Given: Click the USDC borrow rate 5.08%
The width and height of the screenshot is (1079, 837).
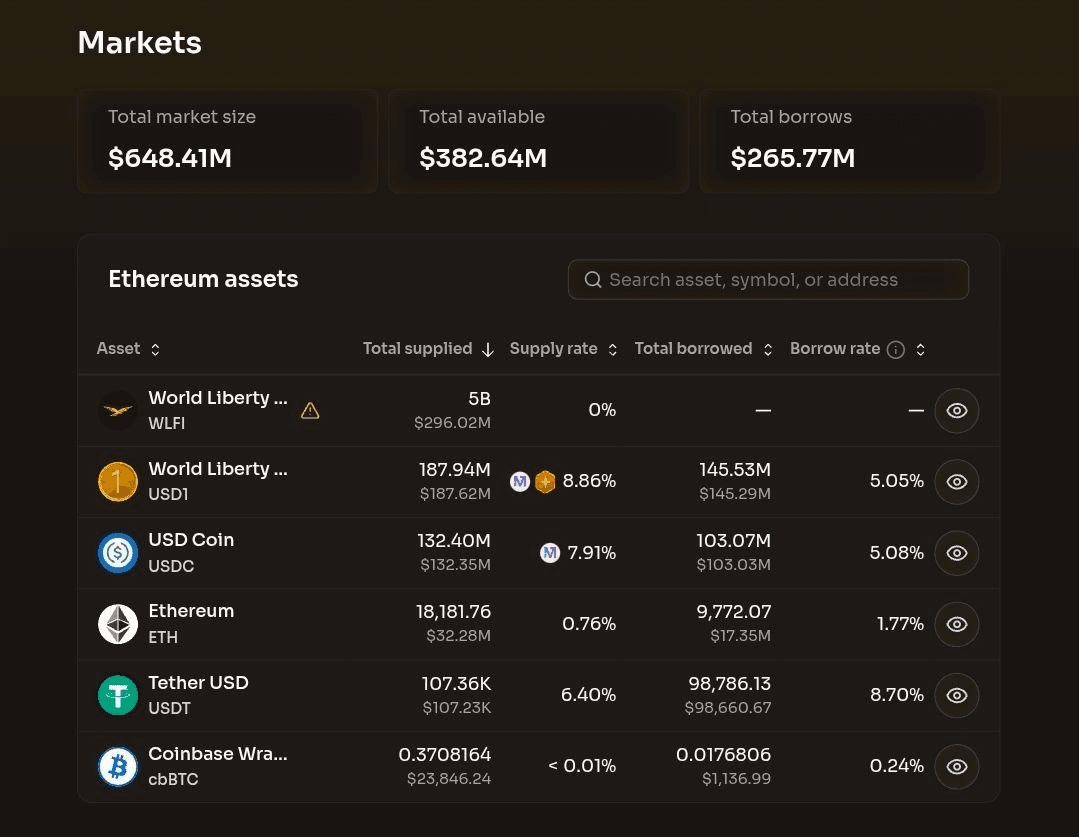Looking at the screenshot, I should click(897, 553).
